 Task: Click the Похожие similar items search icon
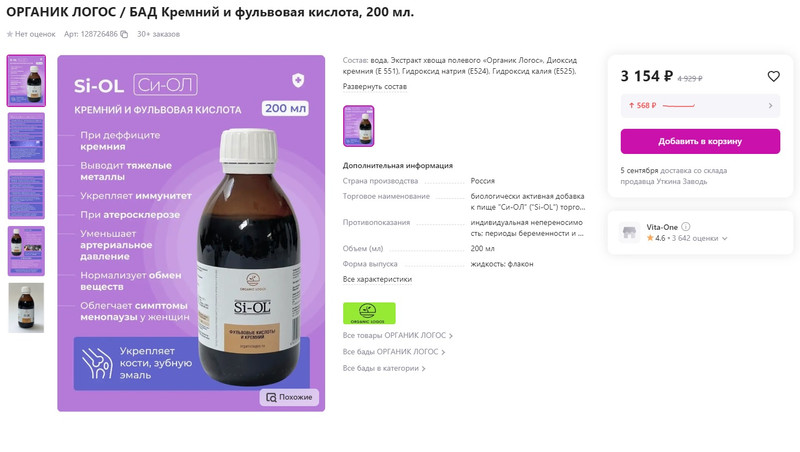[271, 397]
